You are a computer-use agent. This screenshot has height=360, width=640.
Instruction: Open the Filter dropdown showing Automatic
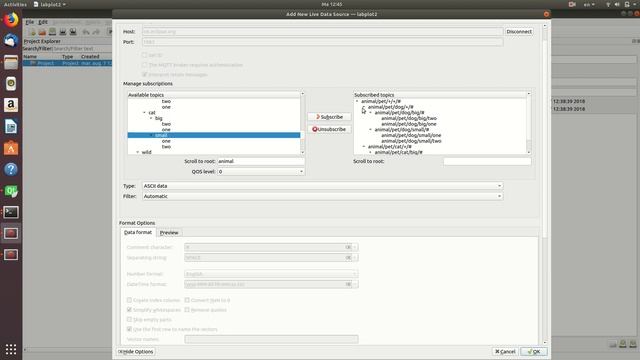(x=322, y=196)
